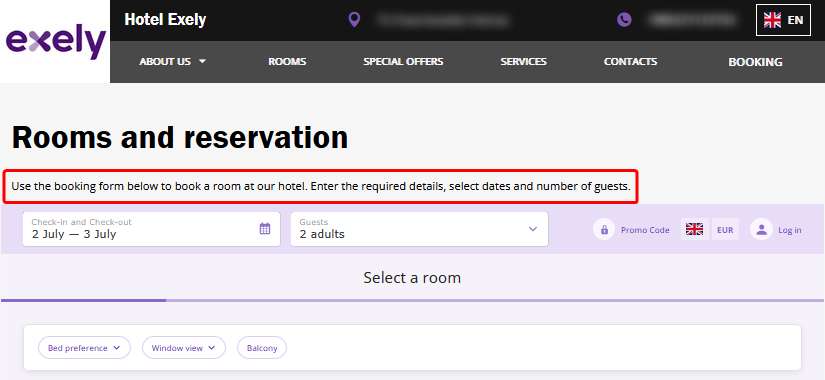Open the calendar icon in the date field
The width and height of the screenshot is (825, 380).
[265, 228]
